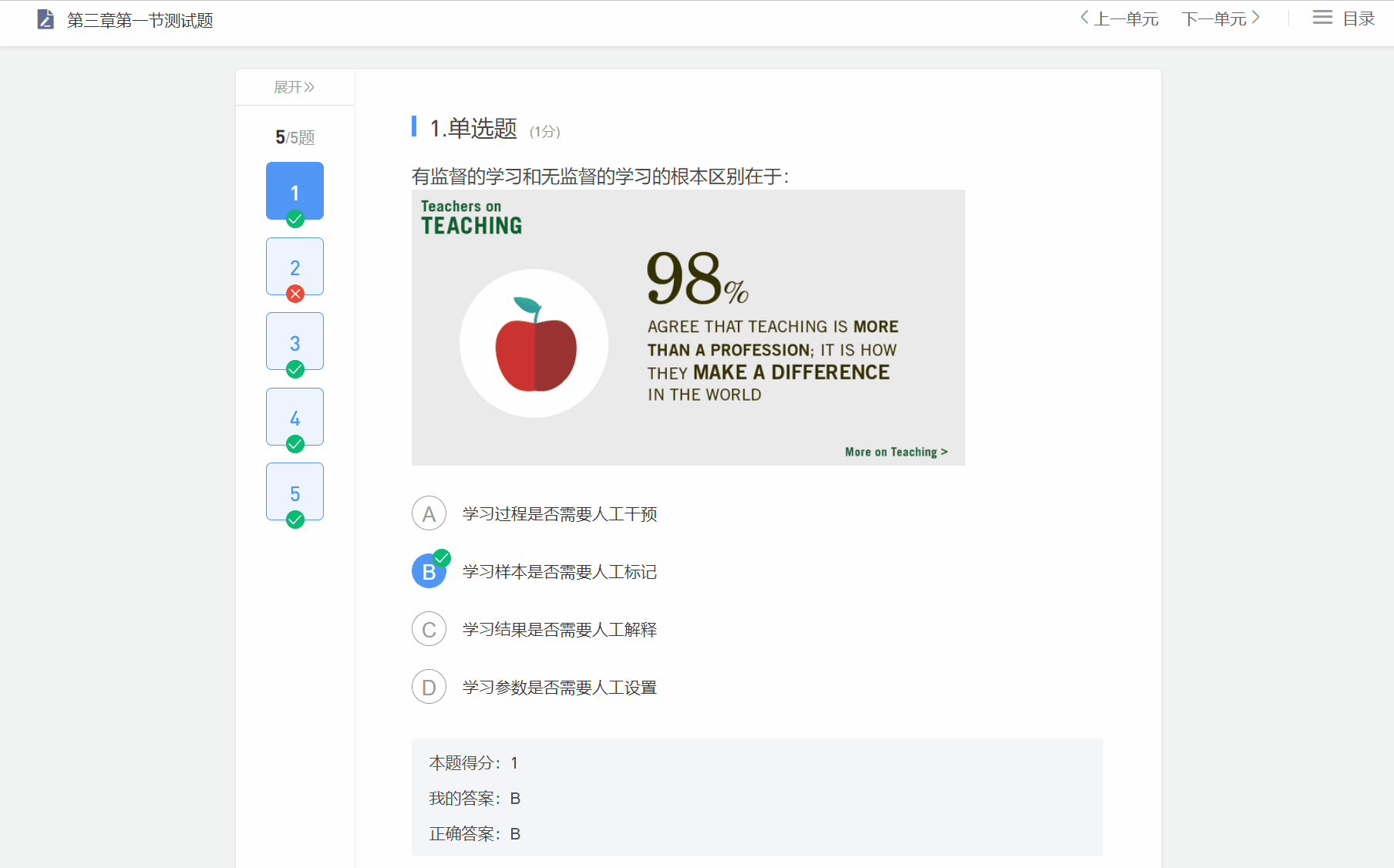Viewport: 1394px width, 868px height.
Task: Select option C radio button
Action: [x=429, y=629]
